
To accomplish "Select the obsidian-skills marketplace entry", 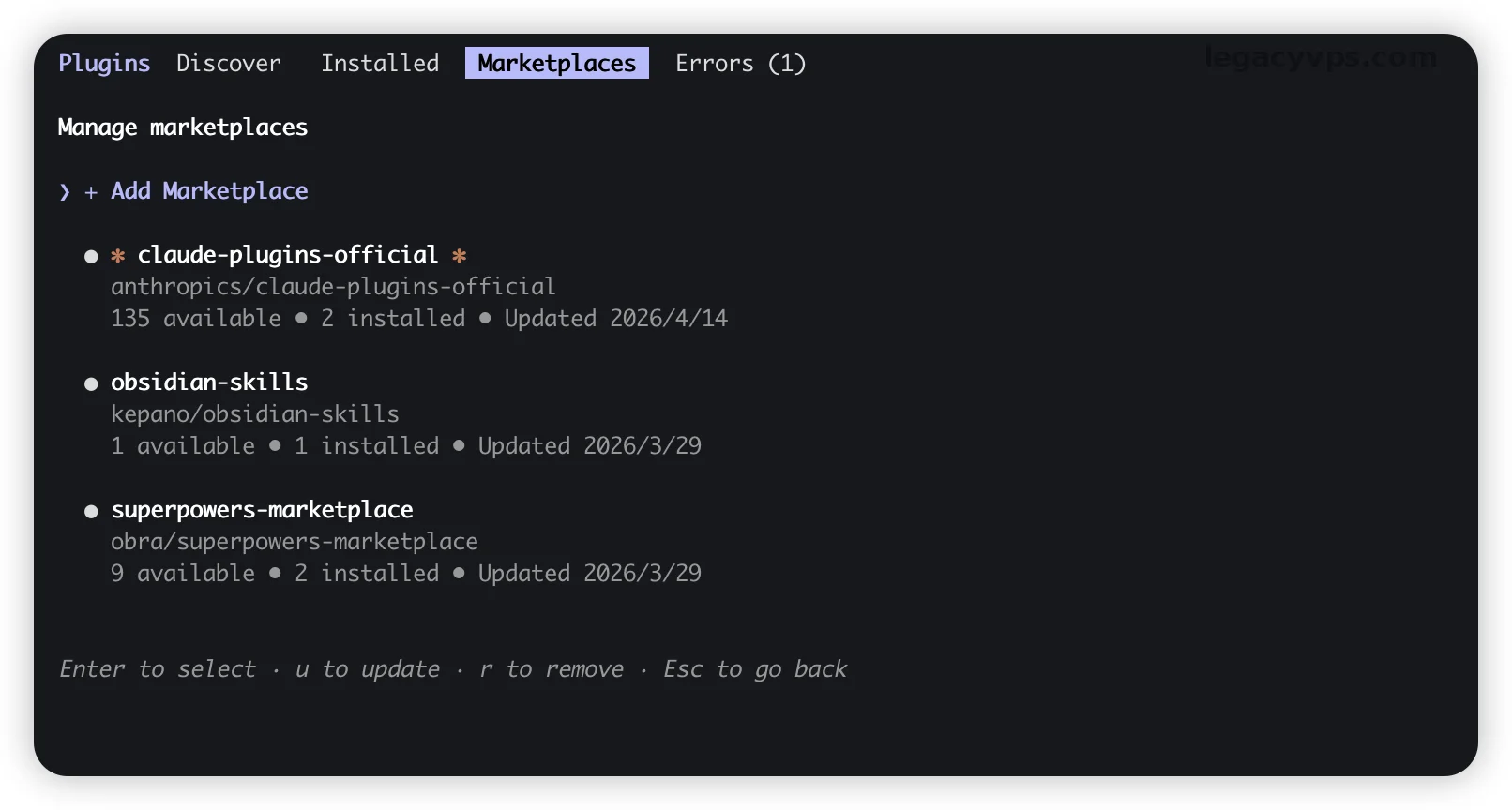I will (209, 382).
